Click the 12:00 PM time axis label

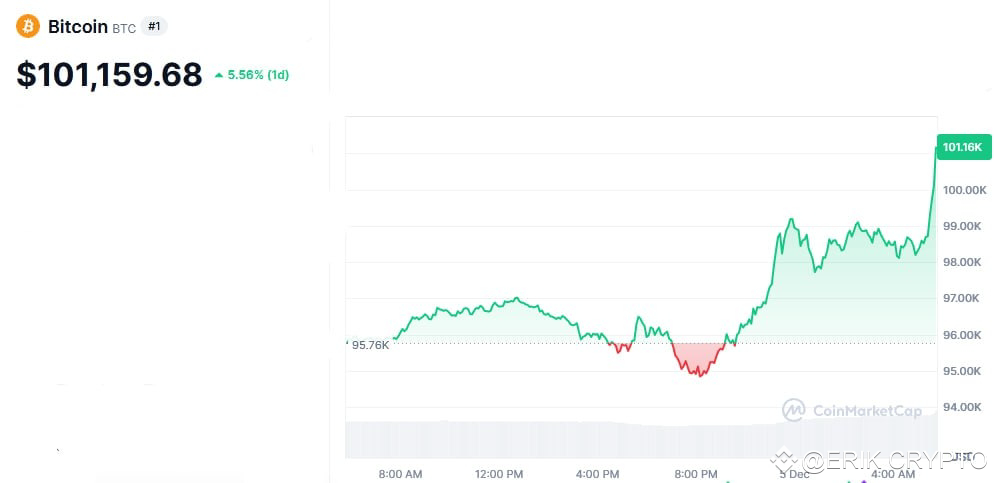pos(499,474)
